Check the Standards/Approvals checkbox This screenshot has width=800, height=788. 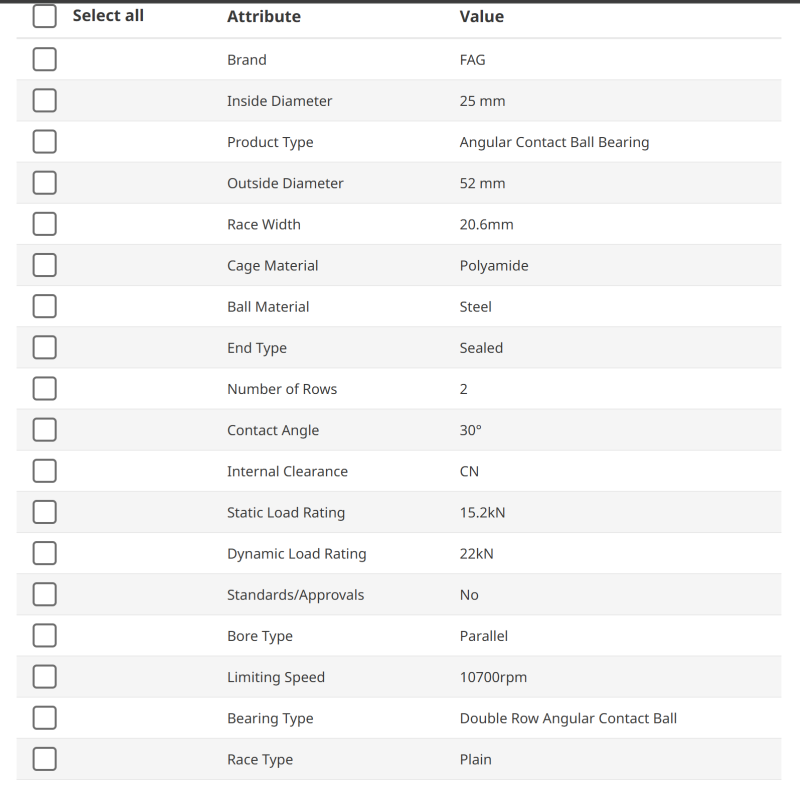pos(44,594)
